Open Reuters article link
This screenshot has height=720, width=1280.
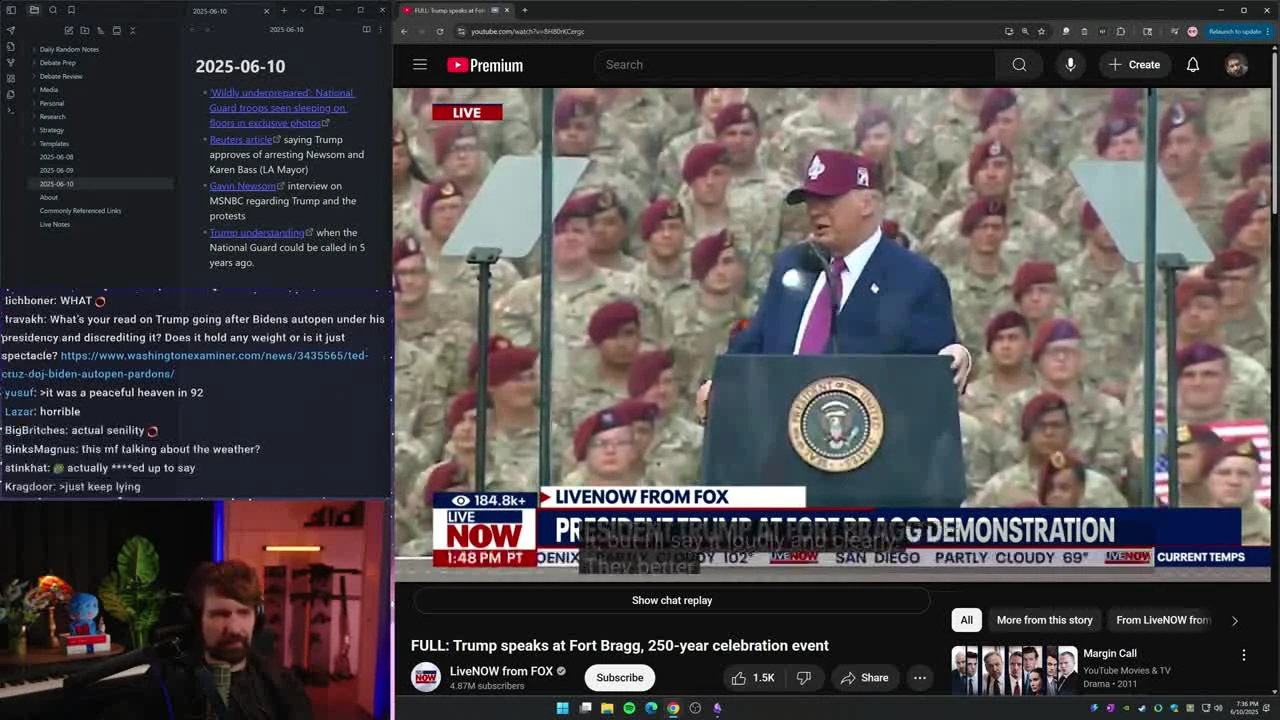pyautogui.click(x=240, y=140)
